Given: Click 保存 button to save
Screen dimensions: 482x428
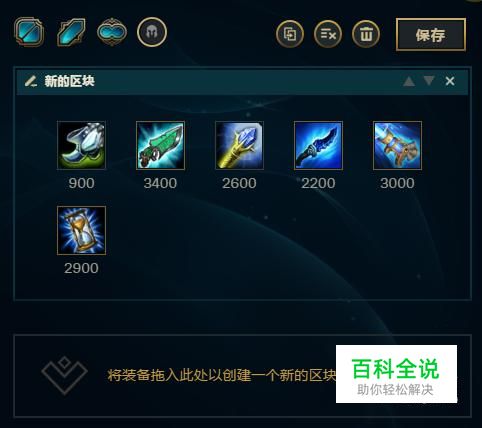Looking at the screenshot, I should pos(431,35).
